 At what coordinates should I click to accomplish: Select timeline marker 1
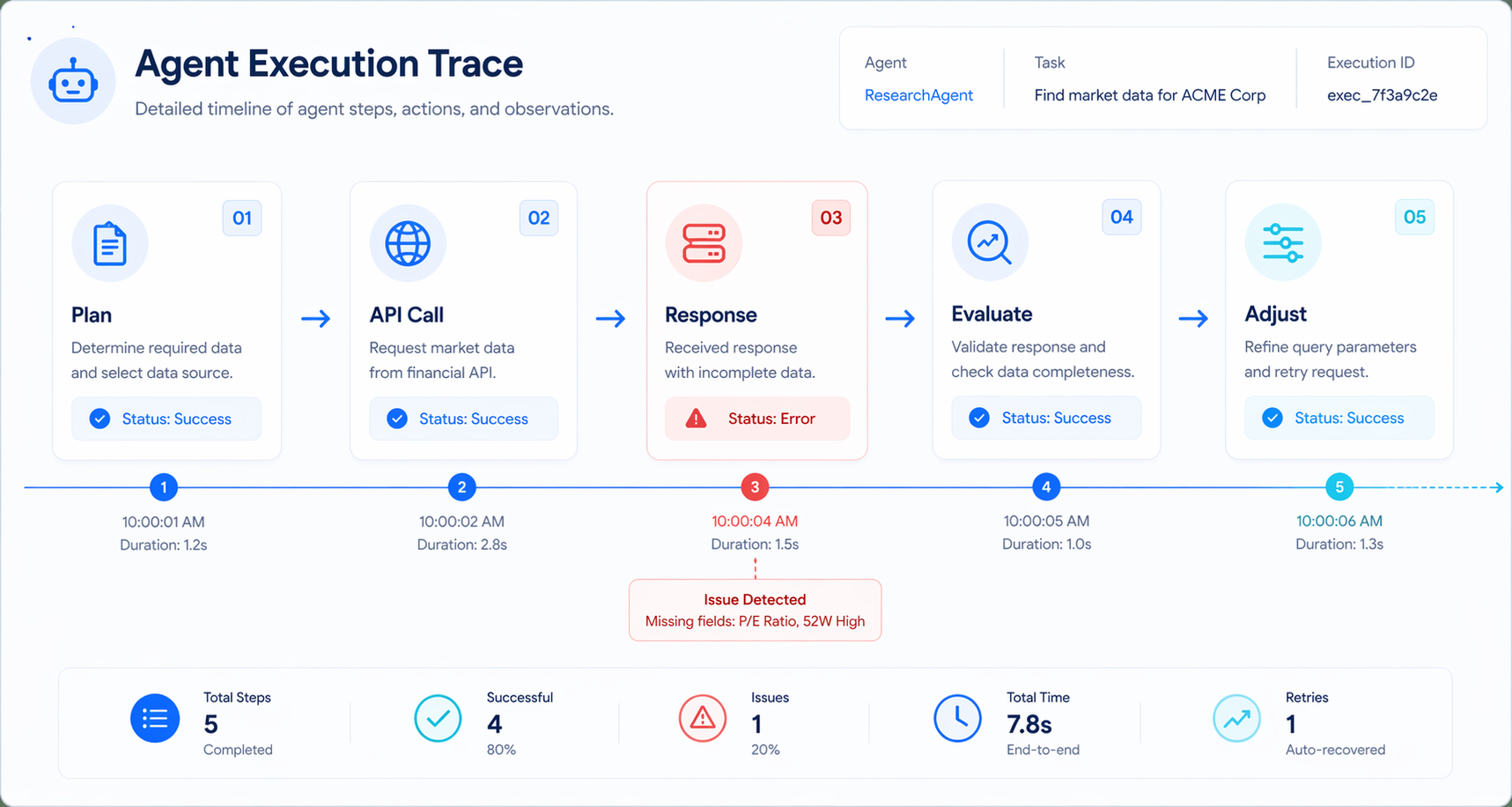[164, 487]
